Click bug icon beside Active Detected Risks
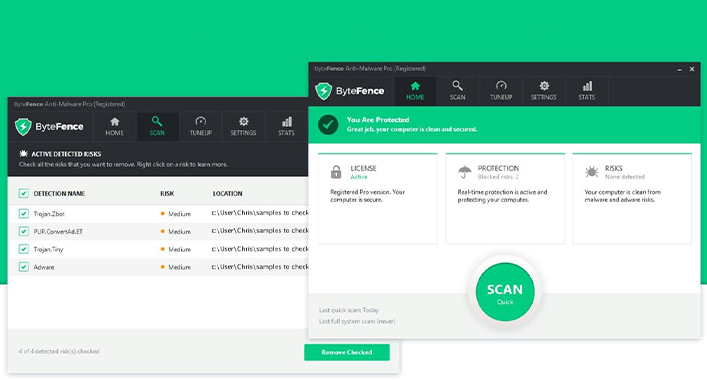The height and width of the screenshot is (380, 707). tap(23, 154)
